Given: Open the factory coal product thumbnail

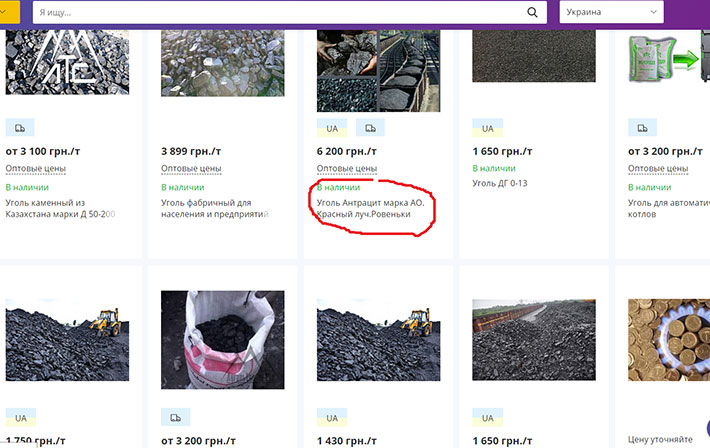Looking at the screenshot, I should [223, 63].
